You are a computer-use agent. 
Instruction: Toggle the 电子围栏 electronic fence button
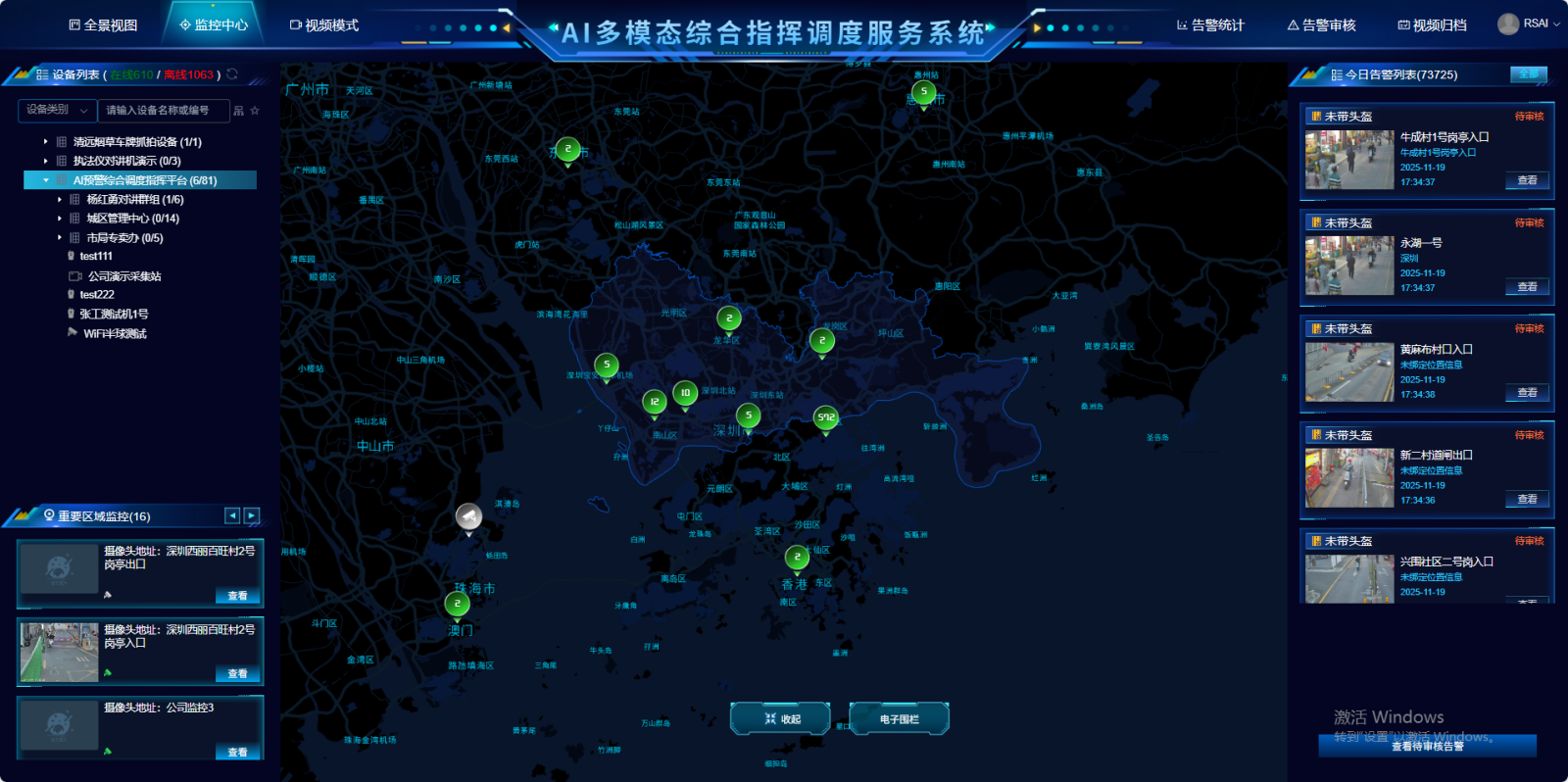pyautogui.click(x=899, y=718)
